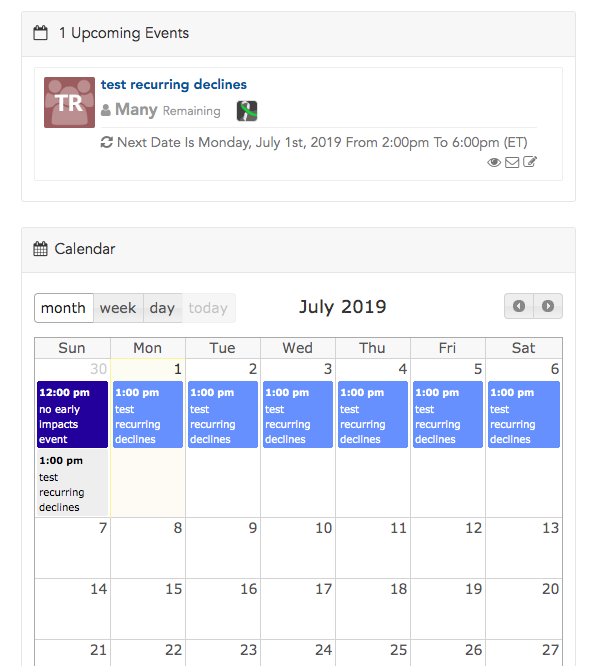This screenshot has height=666, width=592.
Task: Click the today button
Action: coord(208,308)
